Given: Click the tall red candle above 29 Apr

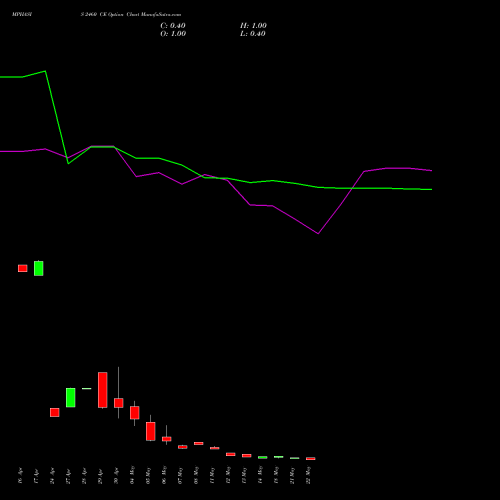Looking at the screenshot, I should tap(103, 390).
